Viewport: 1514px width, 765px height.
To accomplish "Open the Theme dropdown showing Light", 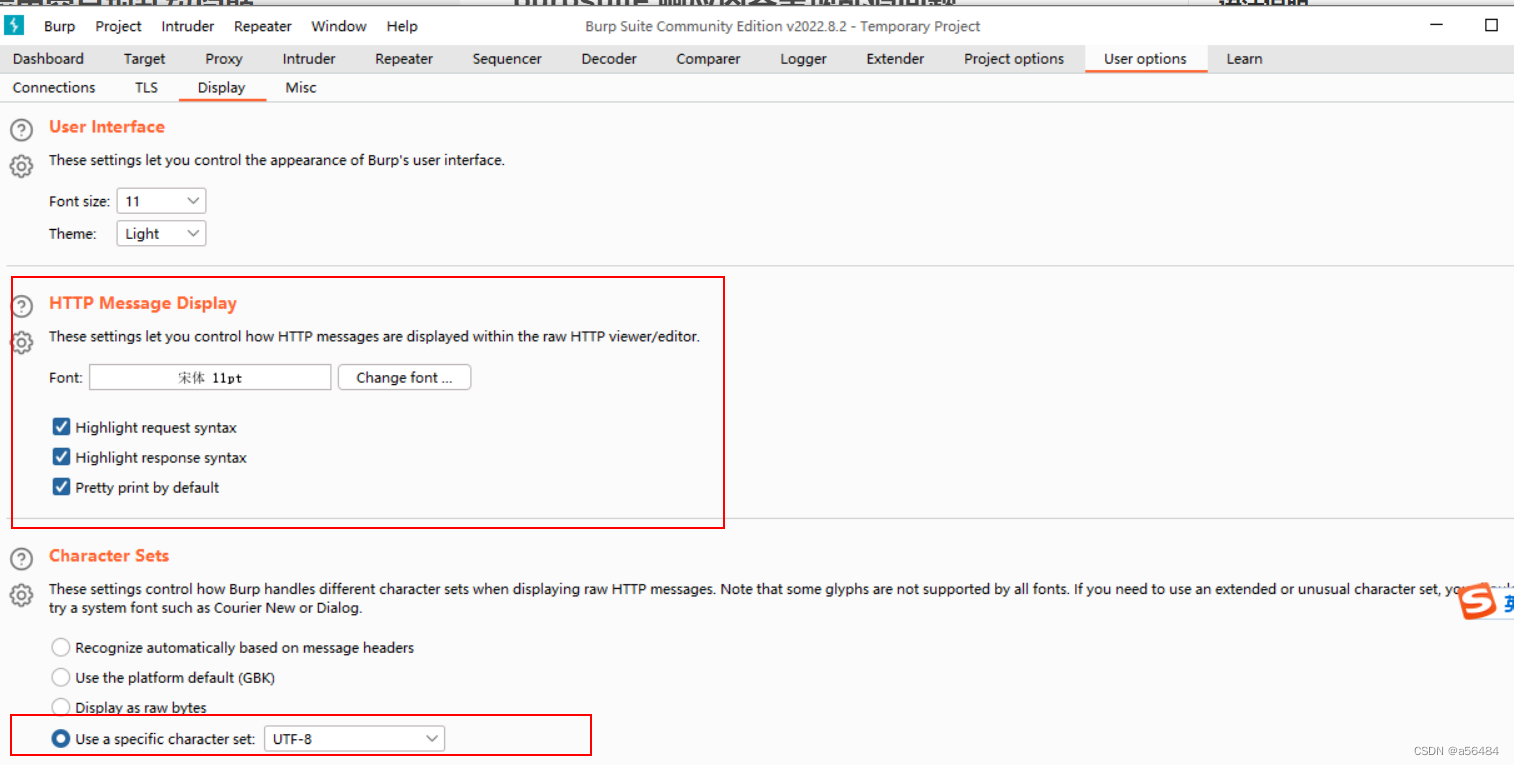I will (161, 233).
